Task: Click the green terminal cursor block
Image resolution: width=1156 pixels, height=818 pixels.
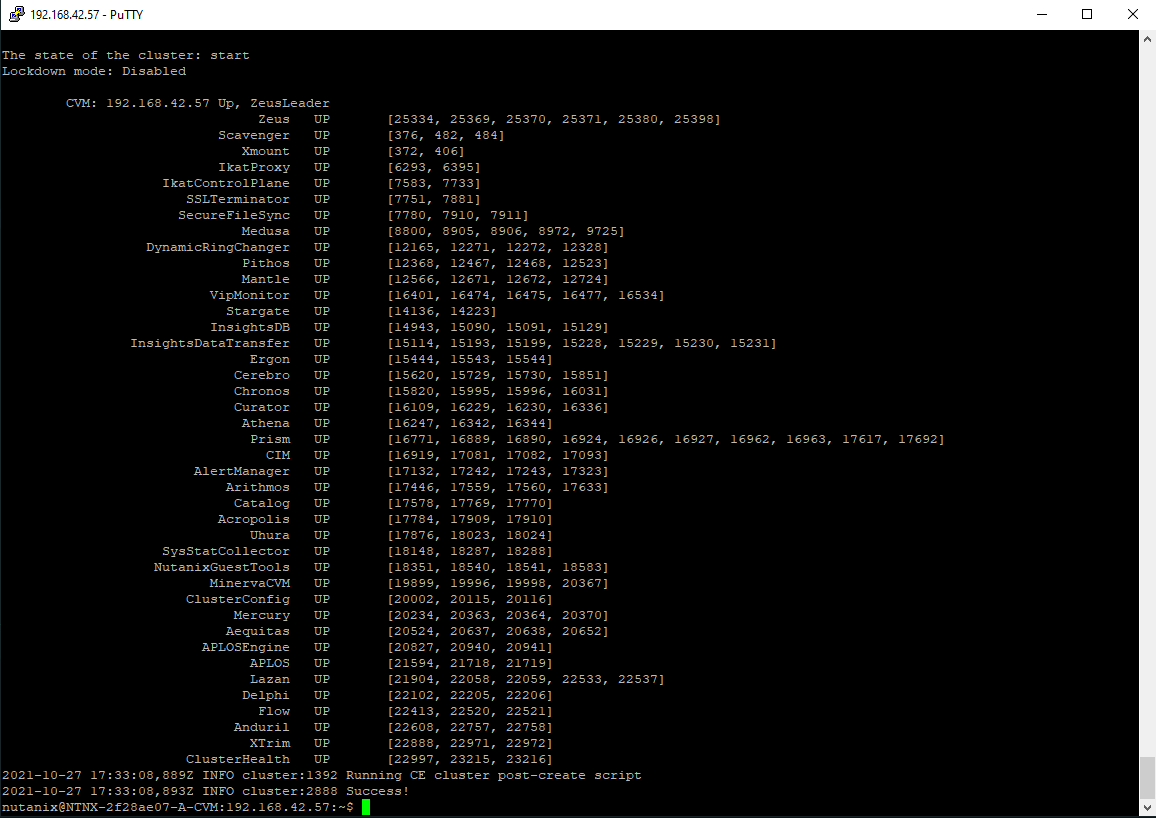Action: 366,807
